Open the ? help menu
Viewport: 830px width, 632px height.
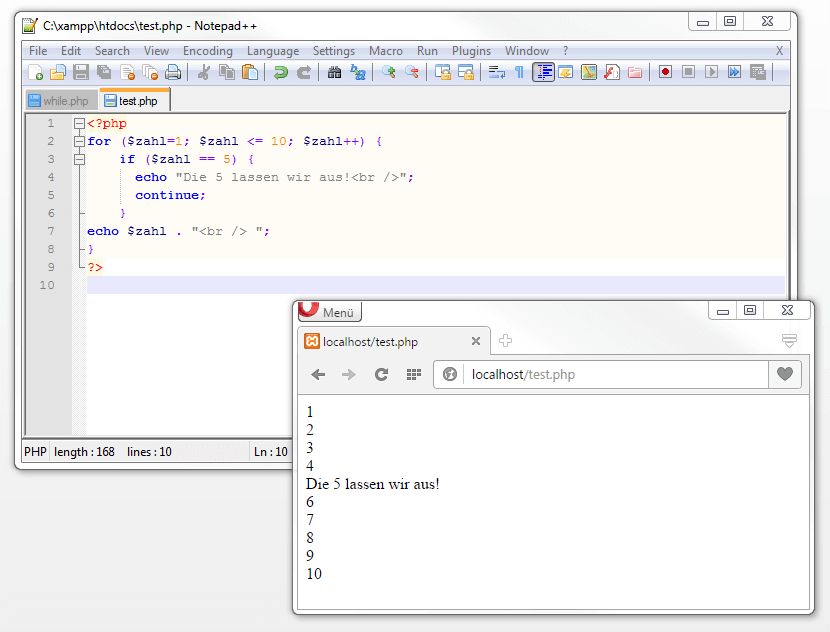[x=565, y=51]
